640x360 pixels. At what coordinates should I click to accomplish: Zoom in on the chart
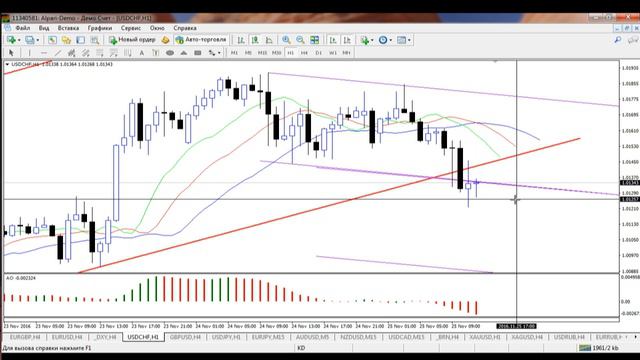pyautogui.click(x=286, y=40)
